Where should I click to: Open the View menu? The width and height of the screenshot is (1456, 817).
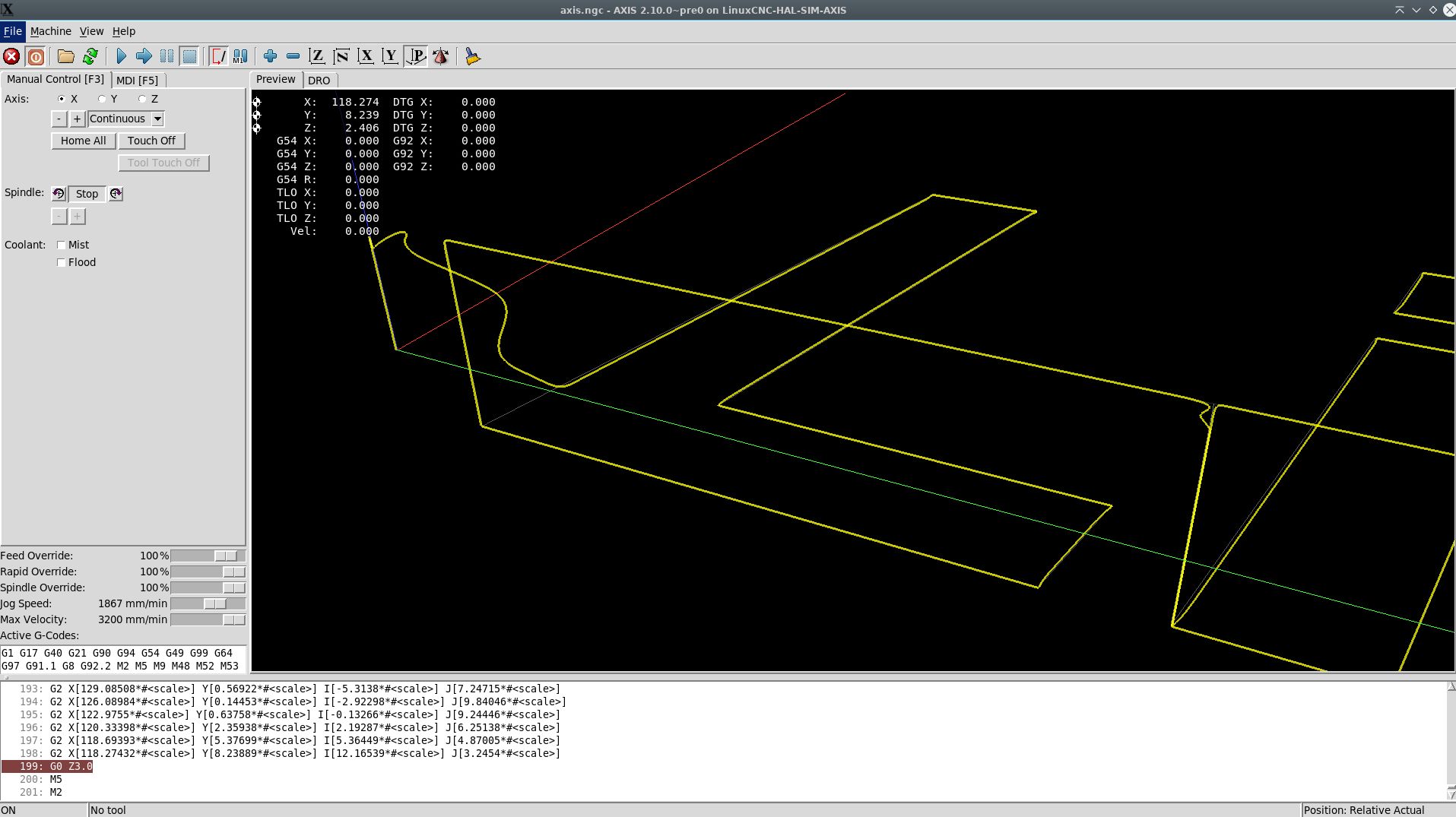coord(91,31)
